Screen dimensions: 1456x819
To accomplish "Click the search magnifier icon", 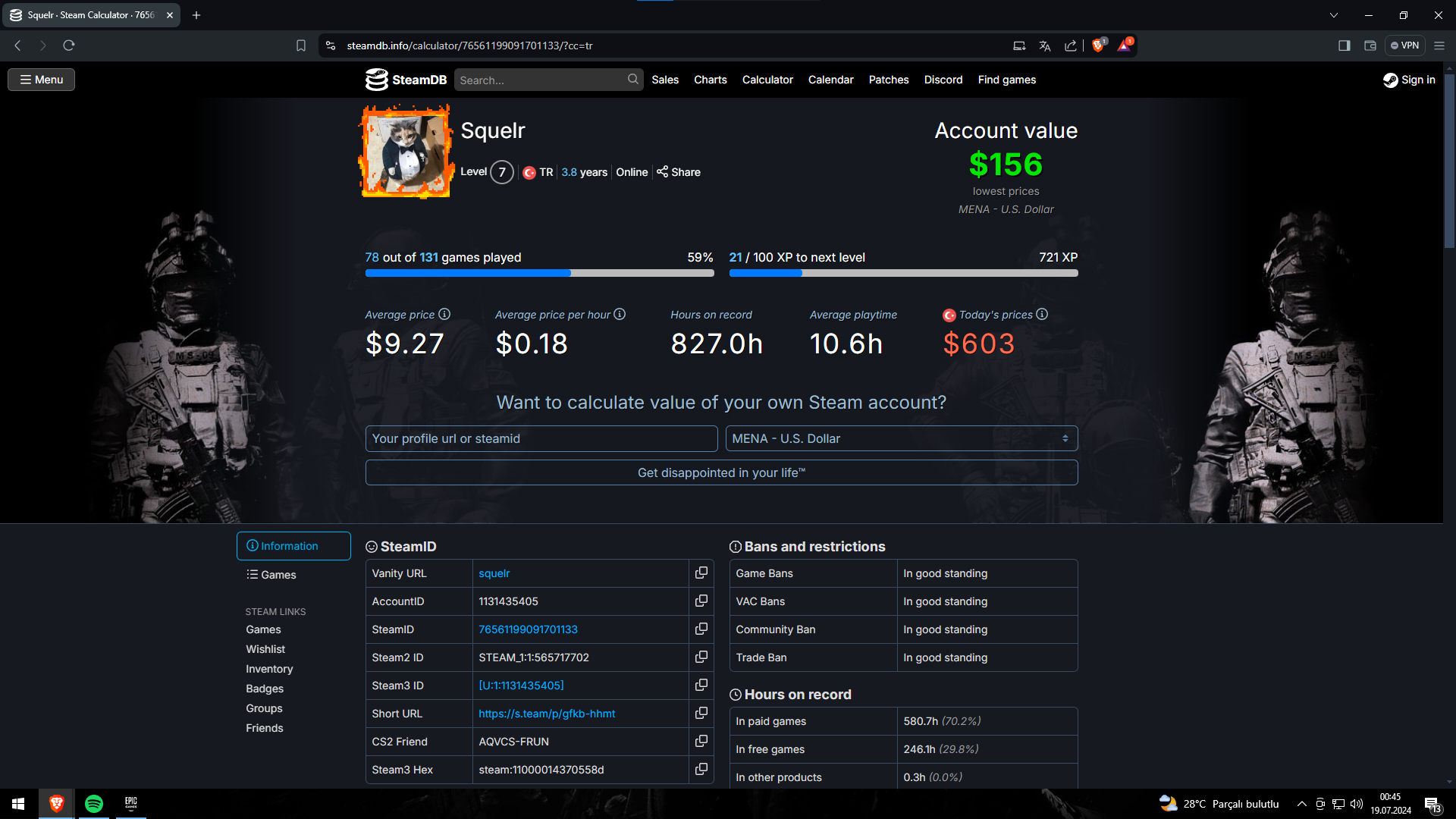I will coord(632,80).
